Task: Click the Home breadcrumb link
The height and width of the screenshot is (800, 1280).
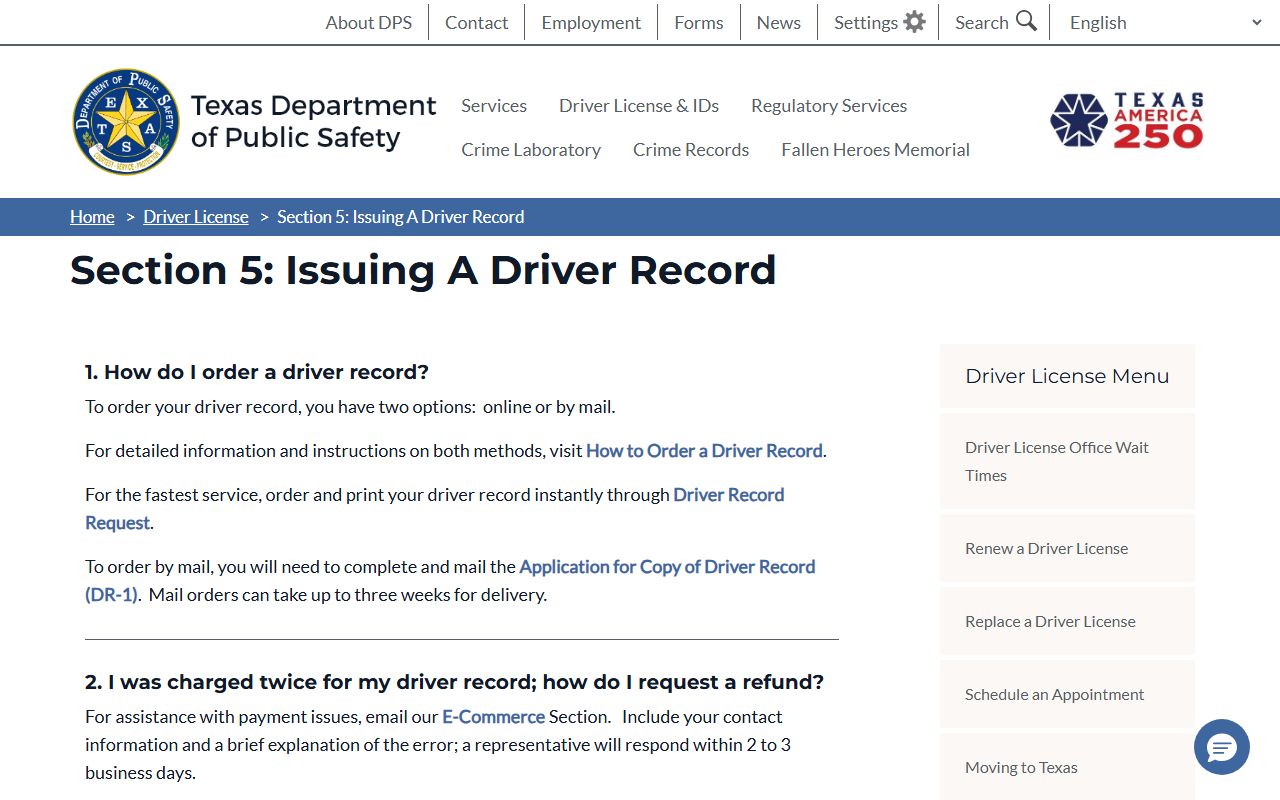Action: tap(92, 217)
